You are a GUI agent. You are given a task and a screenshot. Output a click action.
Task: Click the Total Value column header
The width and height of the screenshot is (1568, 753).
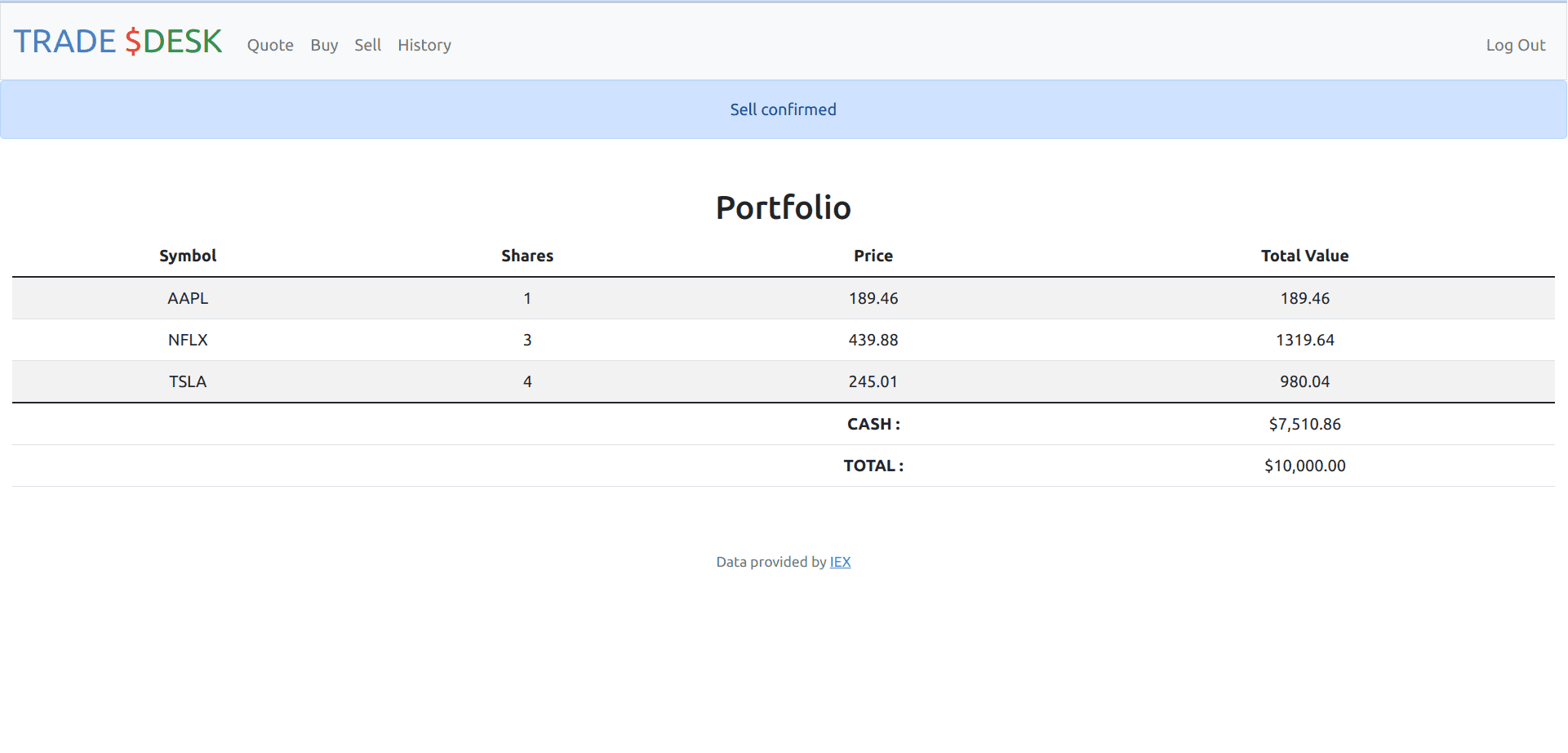coord(1304,256)
